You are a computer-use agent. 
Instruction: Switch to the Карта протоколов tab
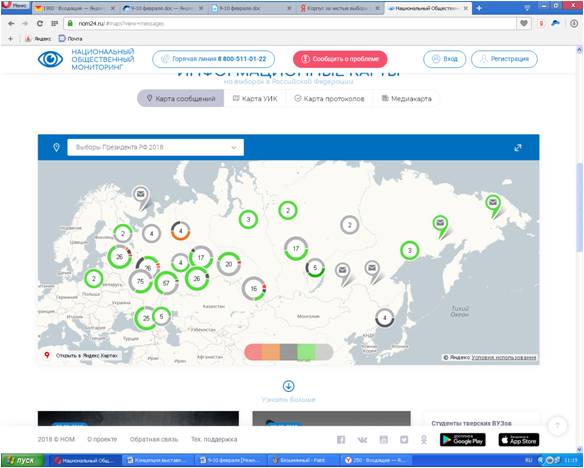[x=329, y=99]
